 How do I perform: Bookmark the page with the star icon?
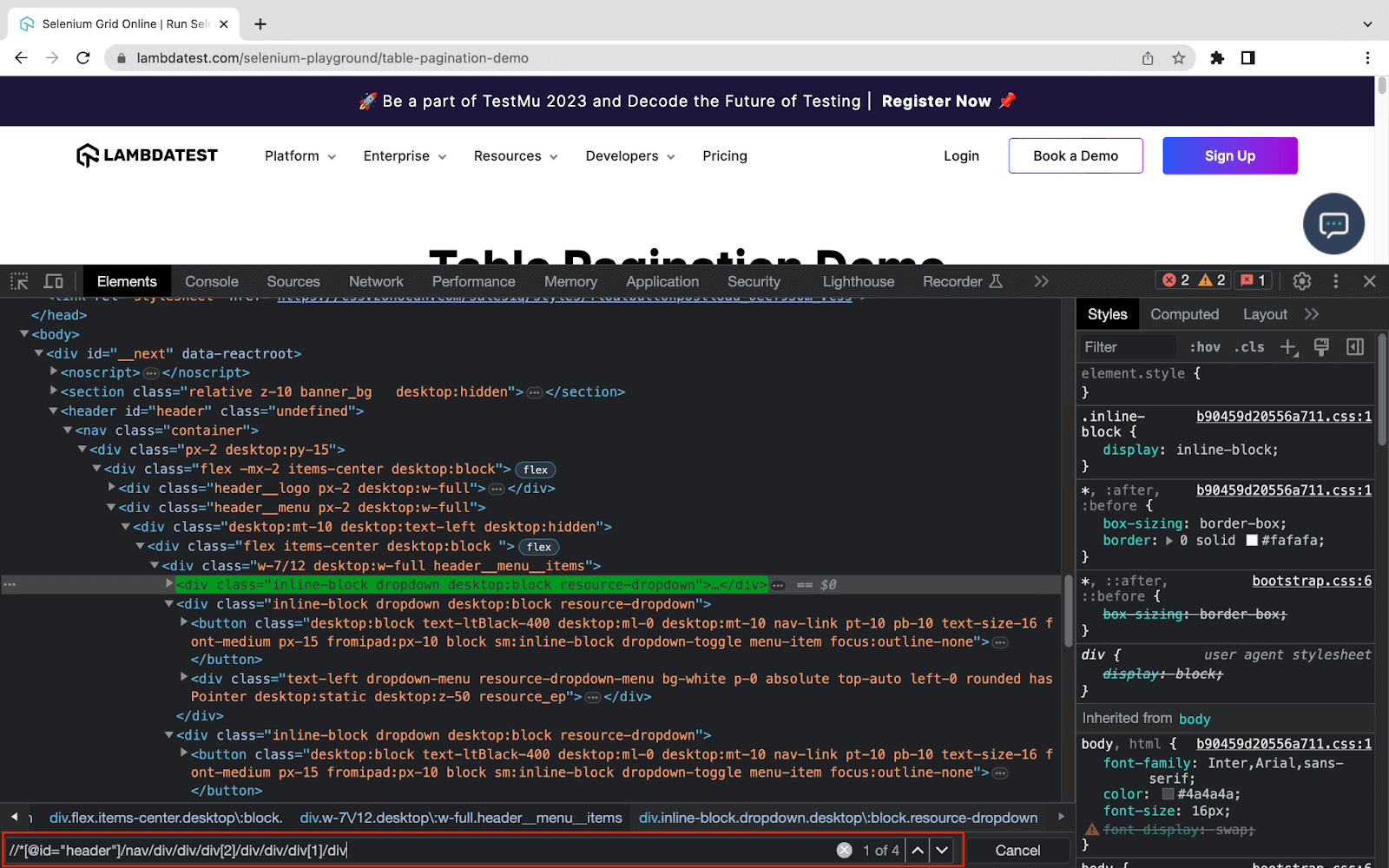[1178, 58]
